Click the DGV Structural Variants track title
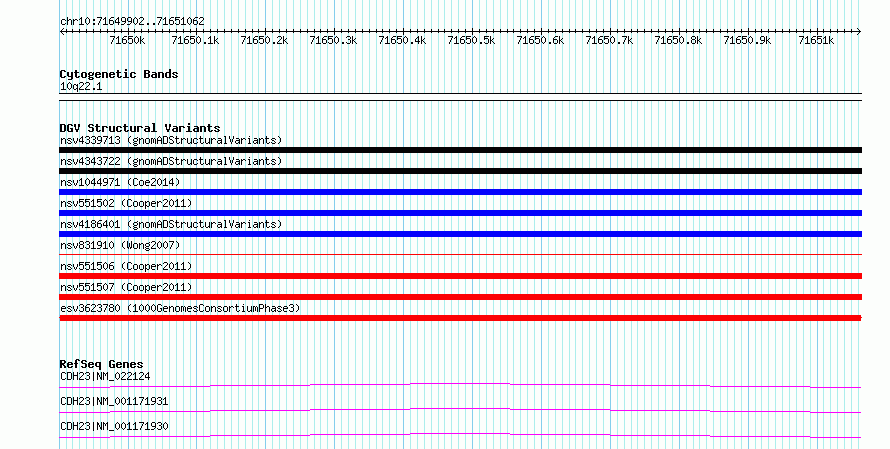890x449 pixels. [x=140, y=128]
